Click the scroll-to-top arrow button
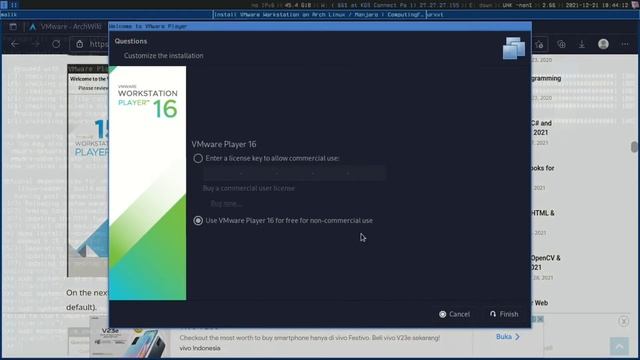Screen dimensions: 640x360 pyautogui.click(x=619, y=347)
